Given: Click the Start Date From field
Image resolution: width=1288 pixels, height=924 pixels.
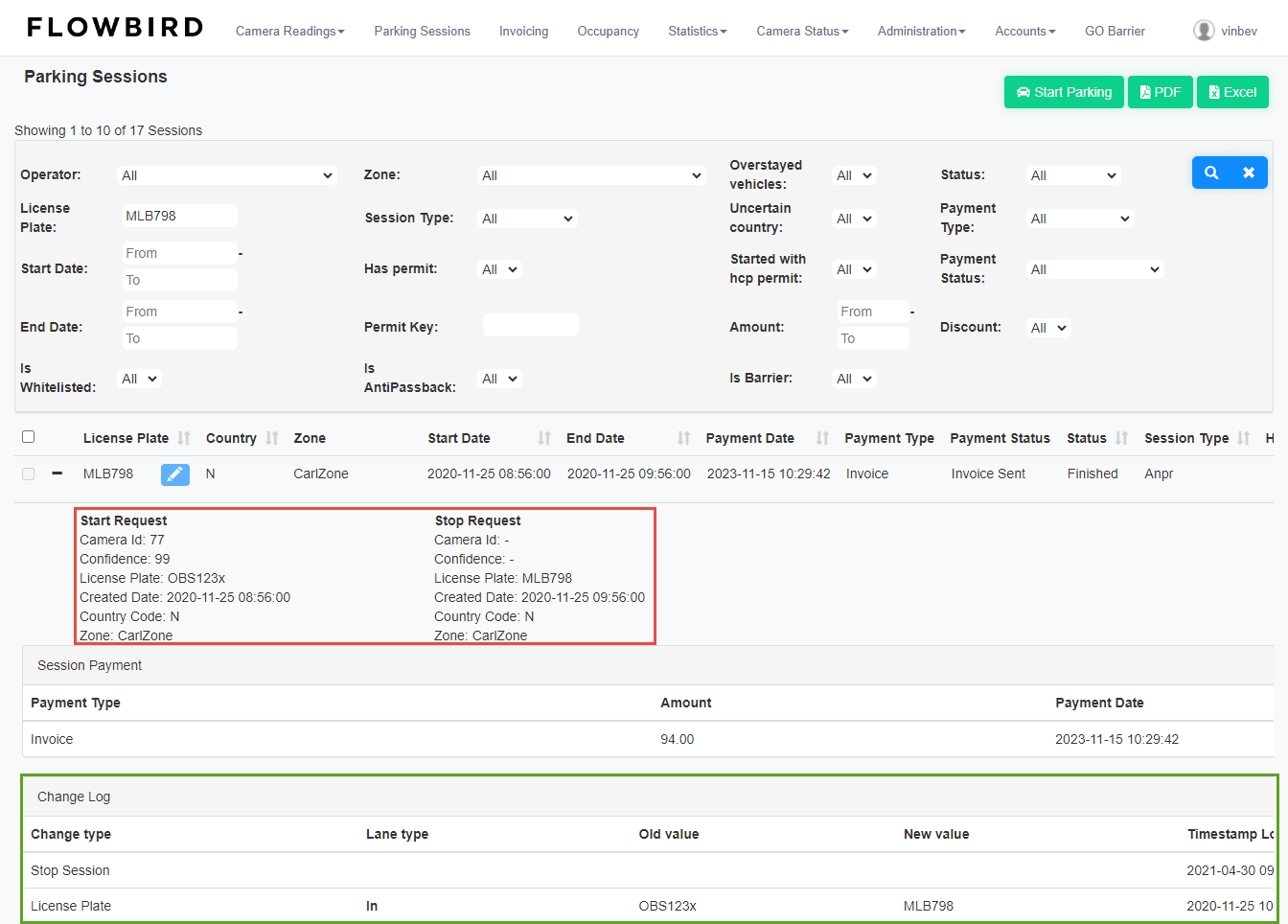Looking at the screenshot, I should [179, 253].
